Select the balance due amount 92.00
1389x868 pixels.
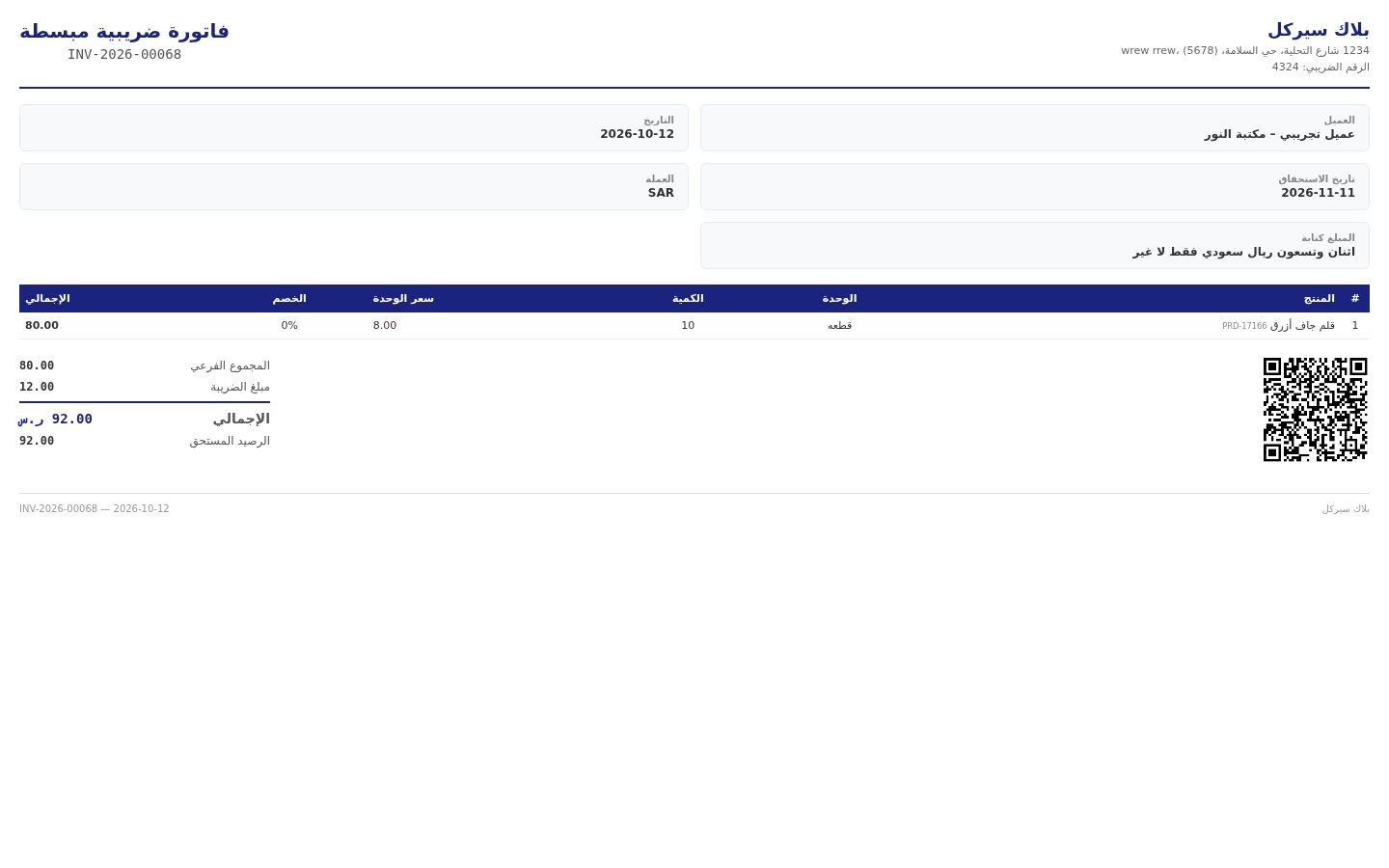[37, 441]
